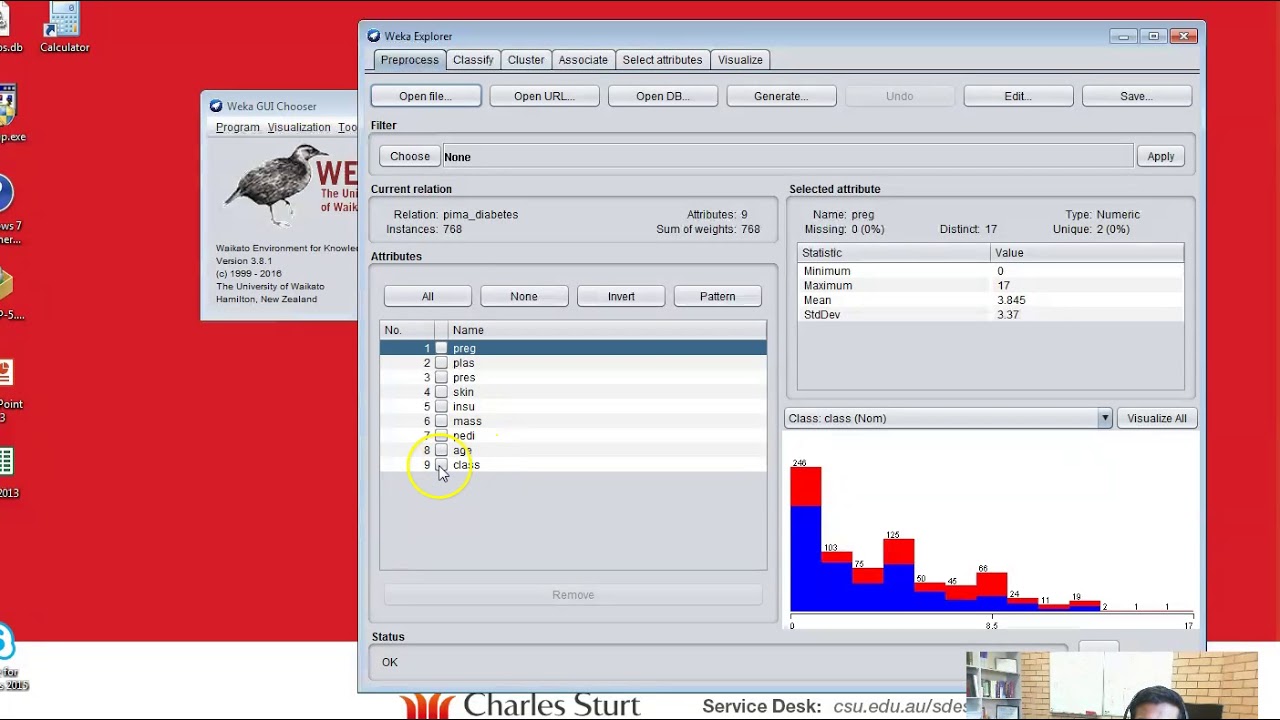Switch to the Cluster tab
This screenshot has height=720, width=1280.
pyautogui.click(x=526, y=60)
